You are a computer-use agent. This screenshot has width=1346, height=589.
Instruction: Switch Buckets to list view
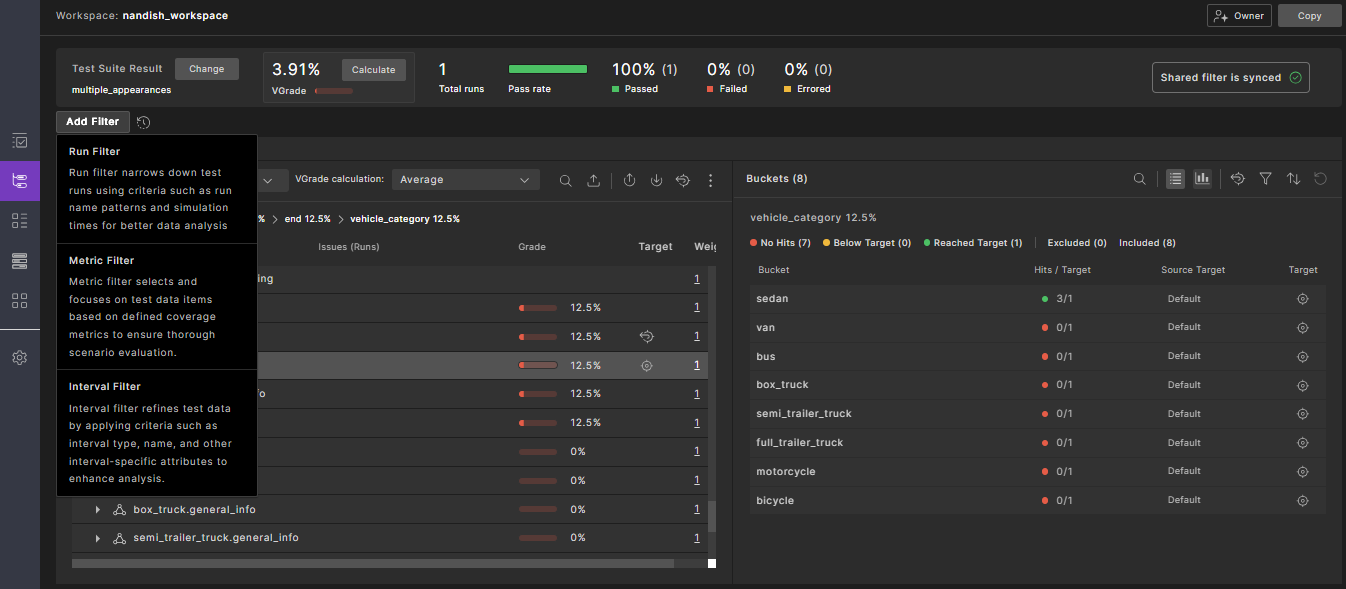pyautogui.click(x=1175, y=179)
